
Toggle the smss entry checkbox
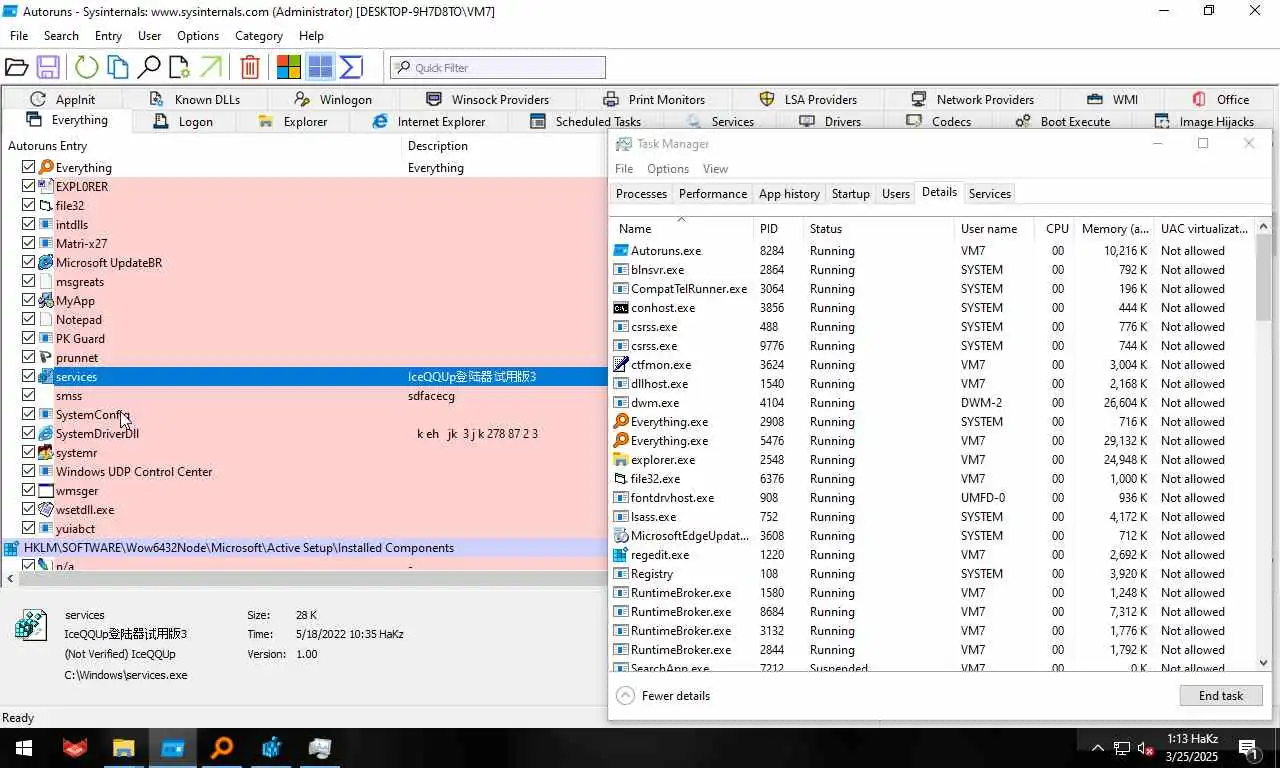(28, 396)
